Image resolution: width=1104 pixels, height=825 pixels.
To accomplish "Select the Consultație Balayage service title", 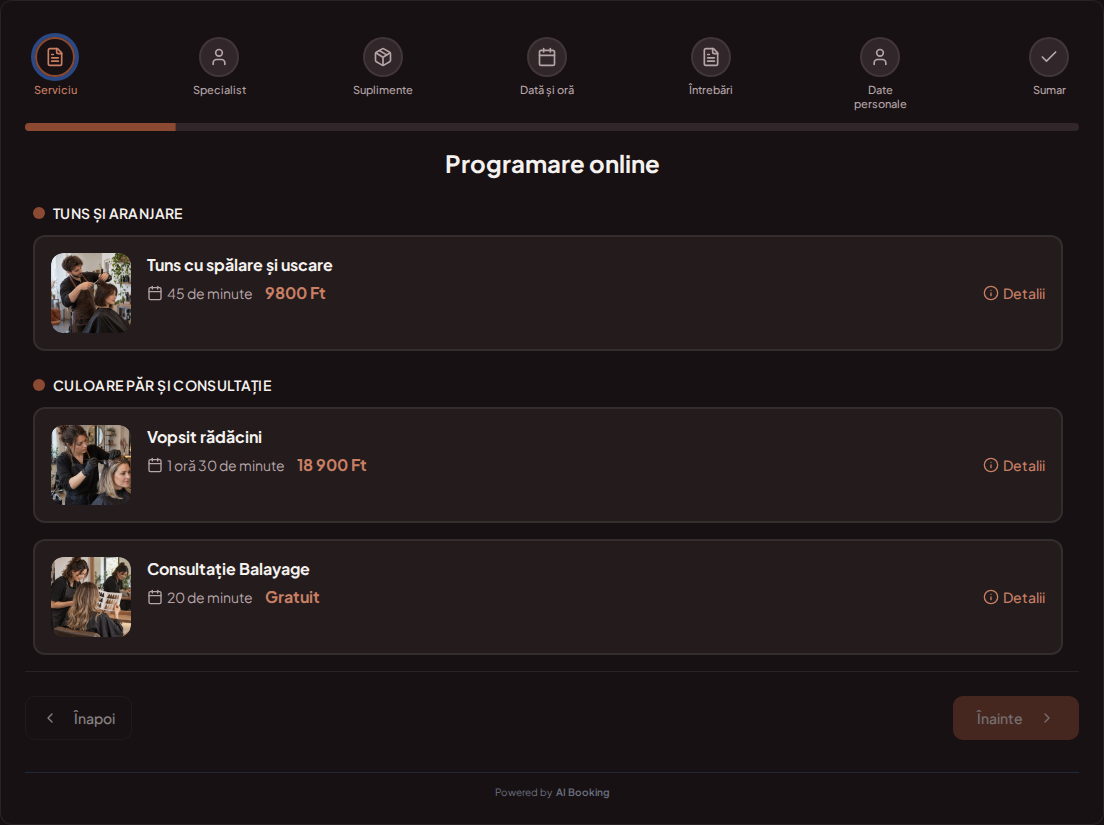I will click(x=228, y=569).
